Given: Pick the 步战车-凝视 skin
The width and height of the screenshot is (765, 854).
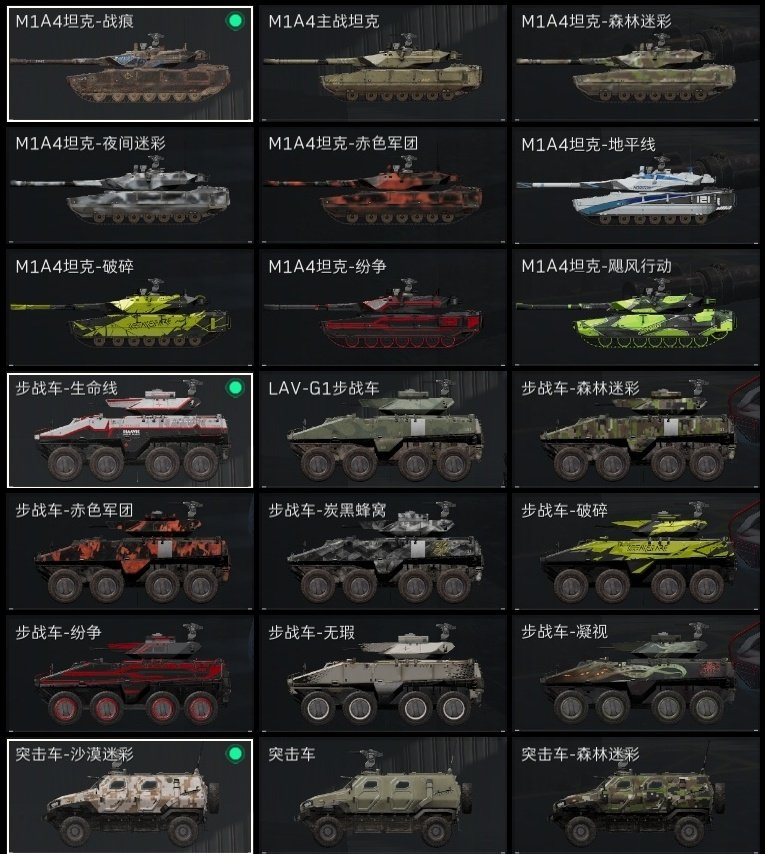Looking at the screenshot, I should pos(636,674).
